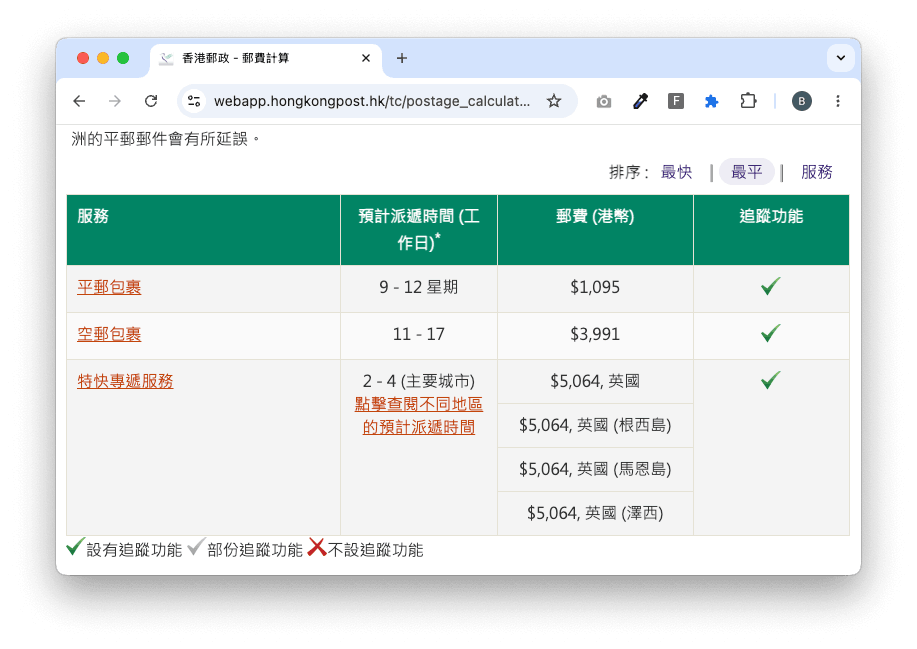The image size is (917, 649).
Task: Sort results by 服務
Action: tap(817, 172)
